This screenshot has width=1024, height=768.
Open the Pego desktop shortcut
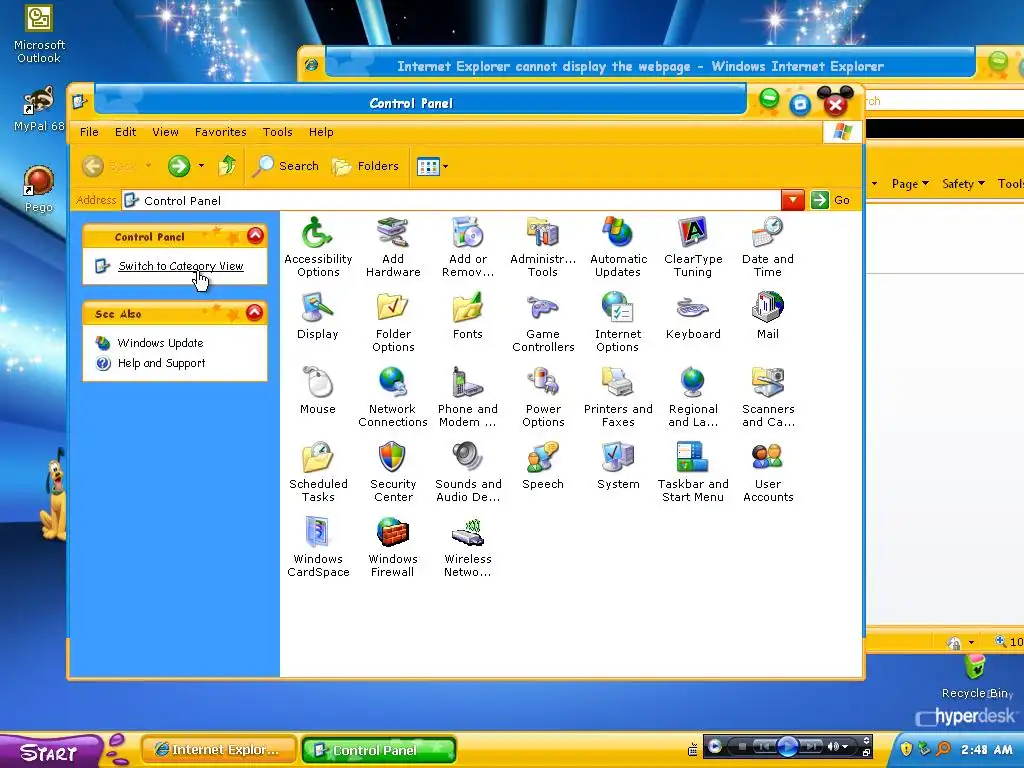pos(39,189)
